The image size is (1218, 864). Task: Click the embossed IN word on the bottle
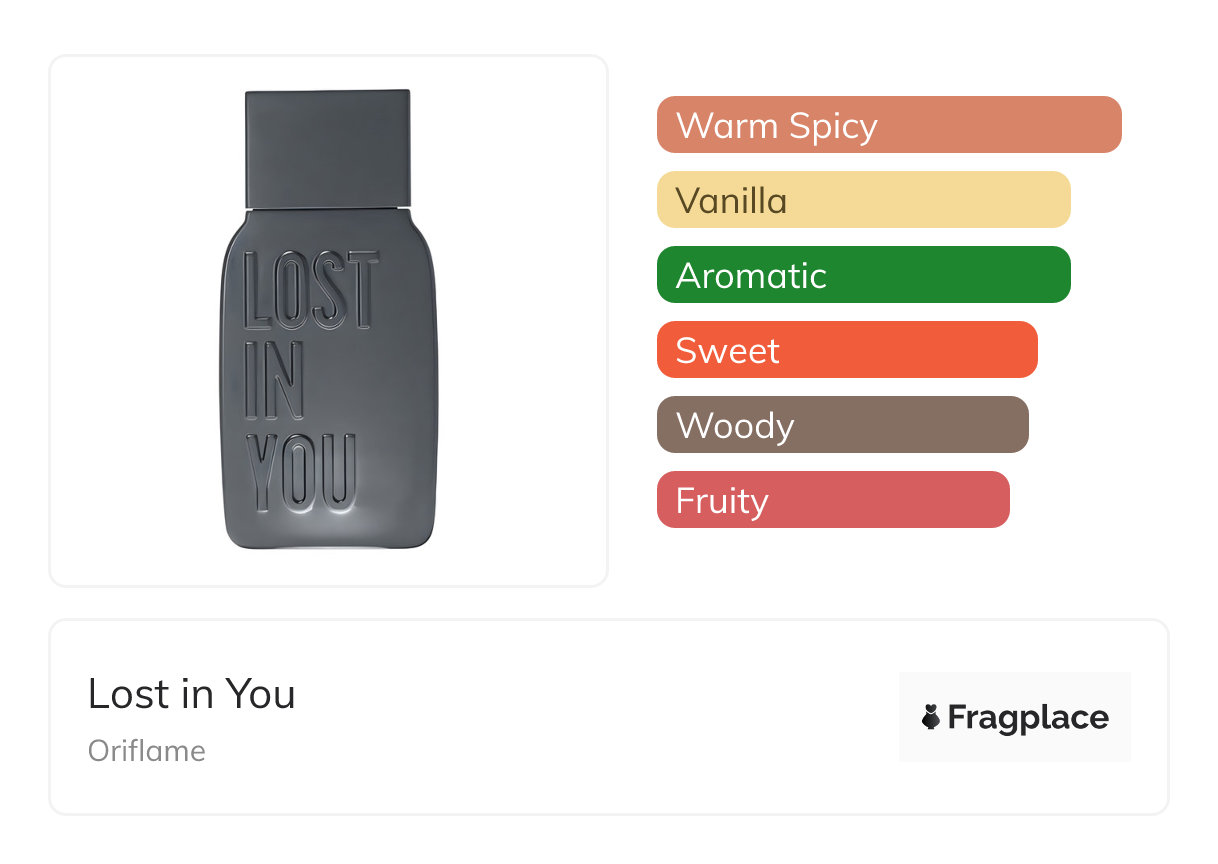273,383
